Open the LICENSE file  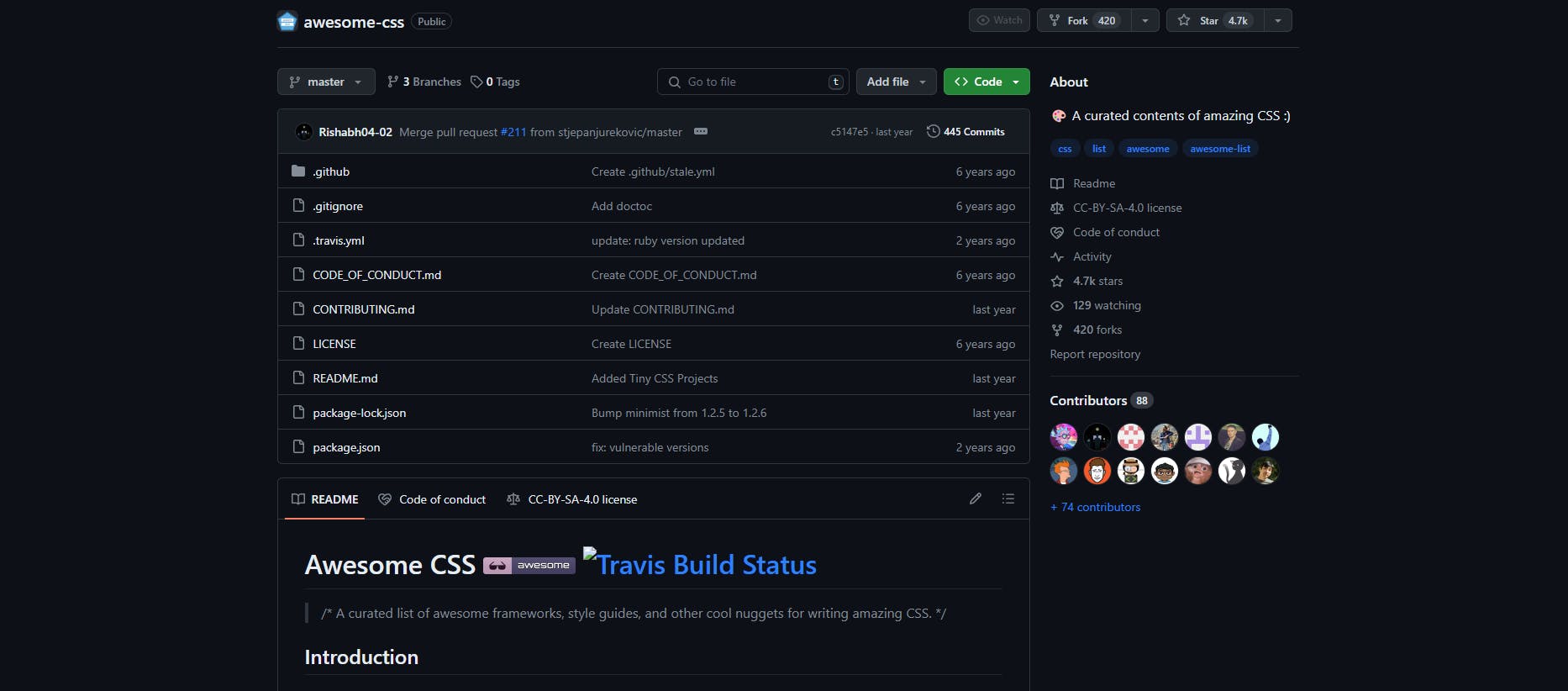click(x=334, y=344)
